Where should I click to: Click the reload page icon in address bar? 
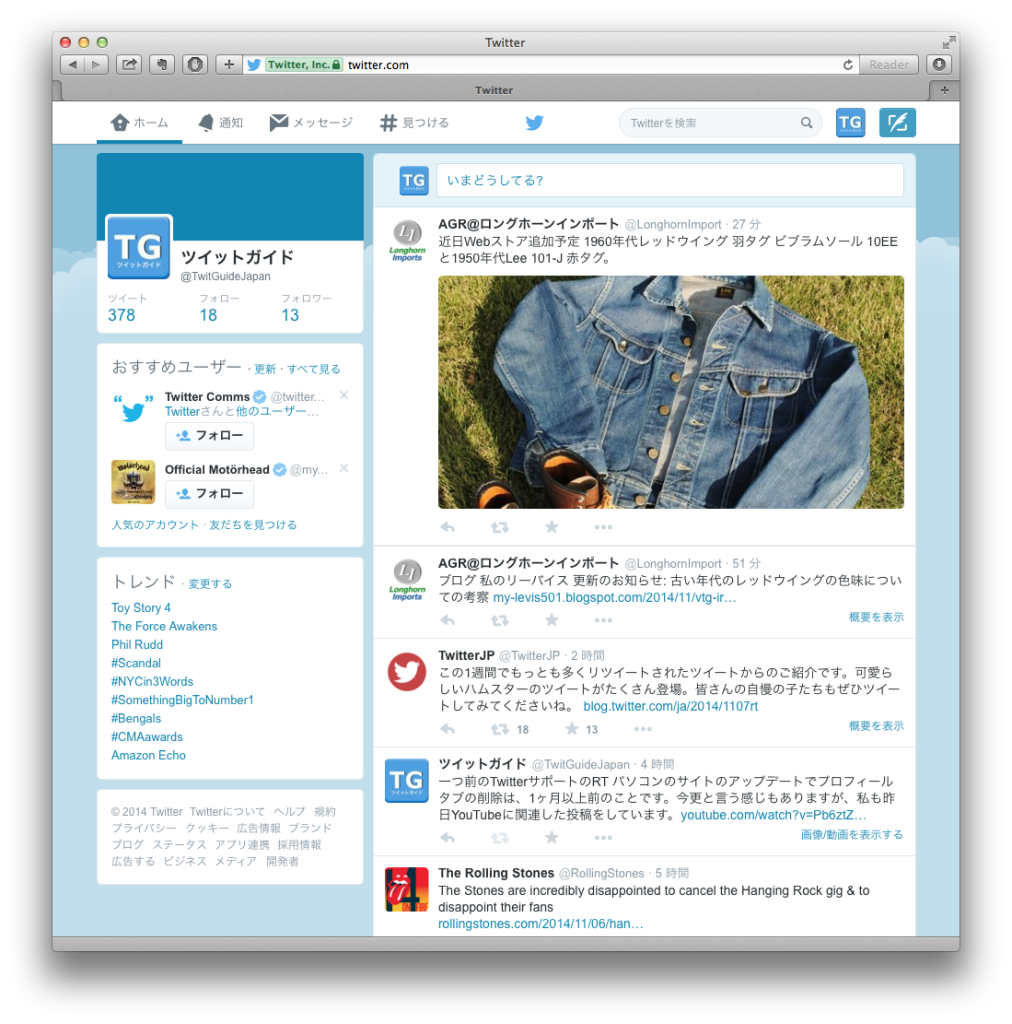(847, 65)
